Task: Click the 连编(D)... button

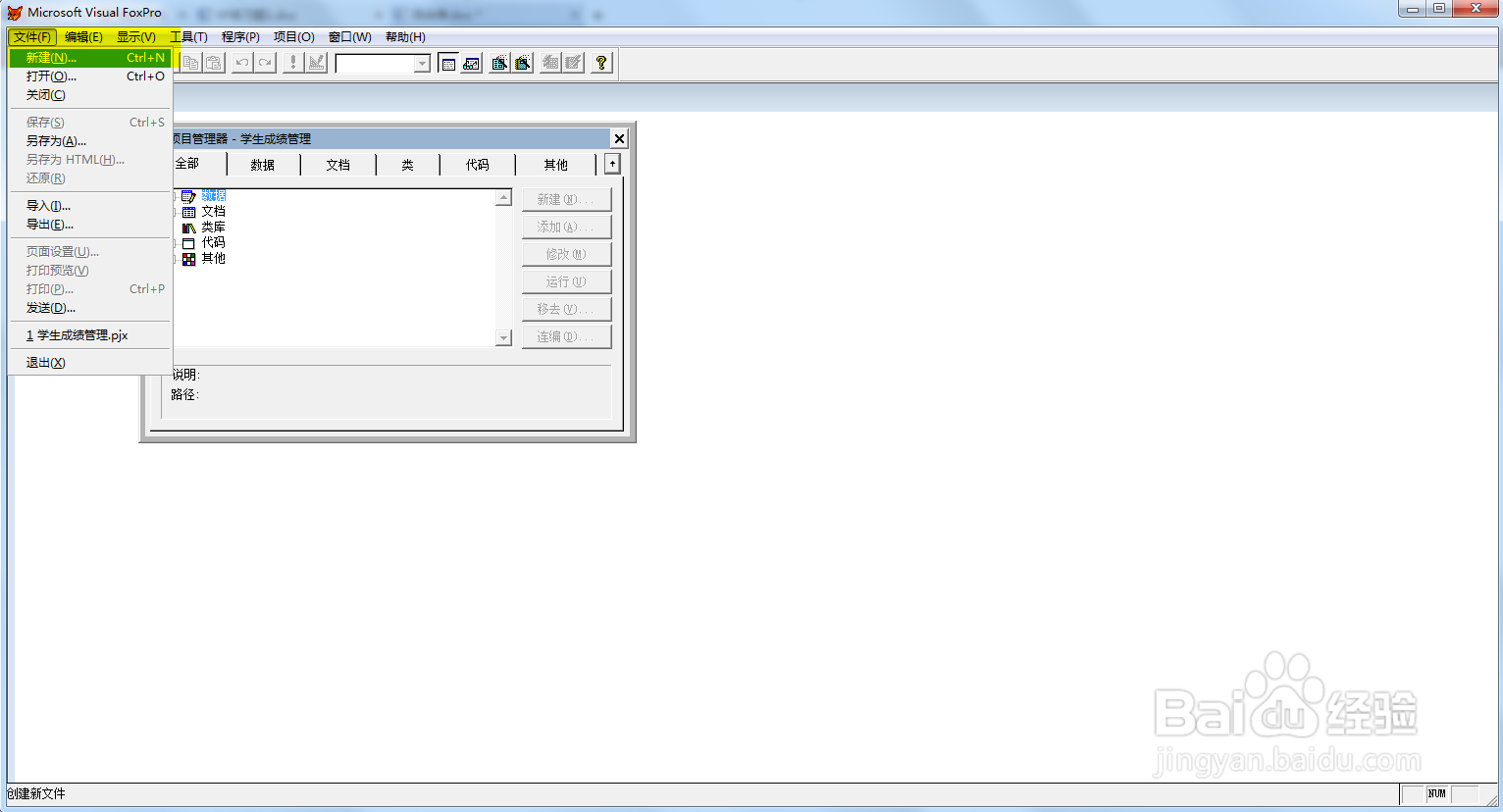Action: pyautogui.click(x=566, y=336)
